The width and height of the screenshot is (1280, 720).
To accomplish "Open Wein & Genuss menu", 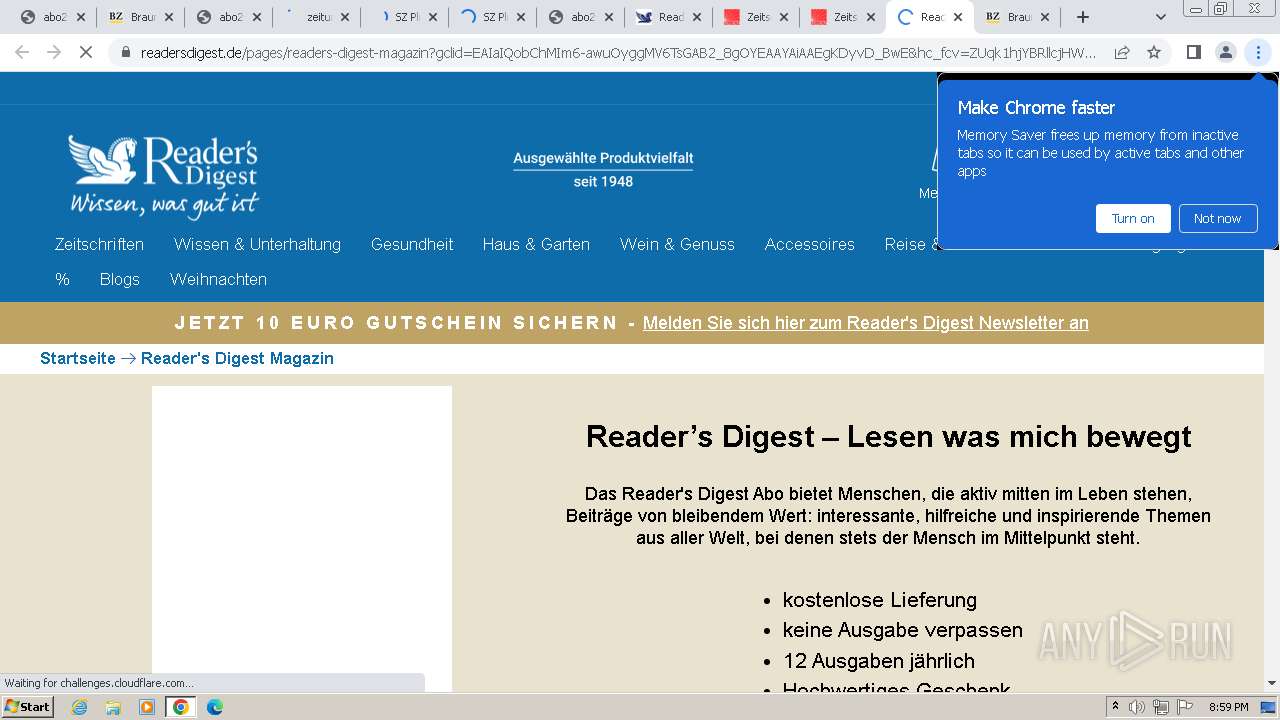I will [x=677, y=244].
